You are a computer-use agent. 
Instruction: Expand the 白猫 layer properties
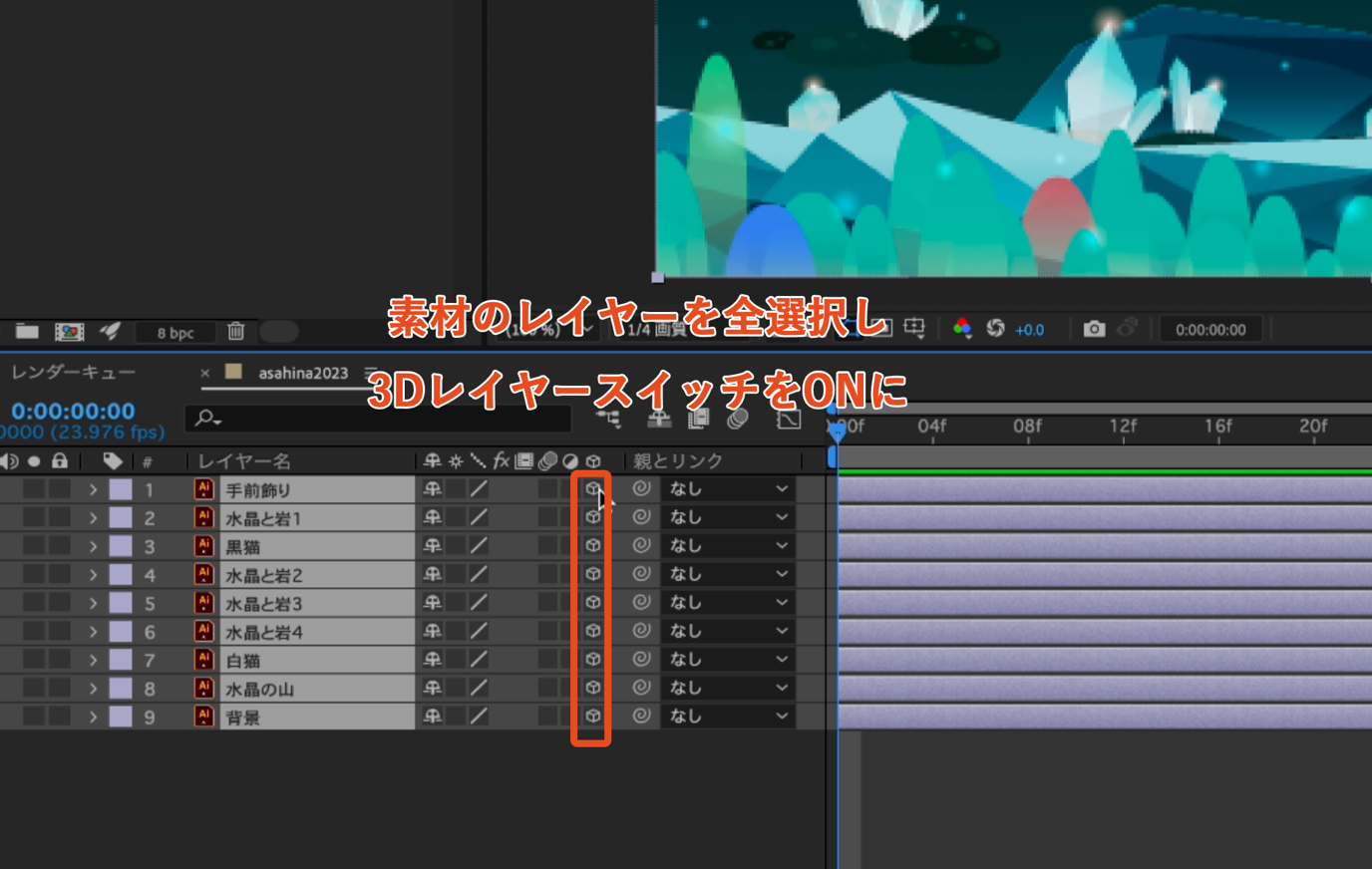[93, 660]
